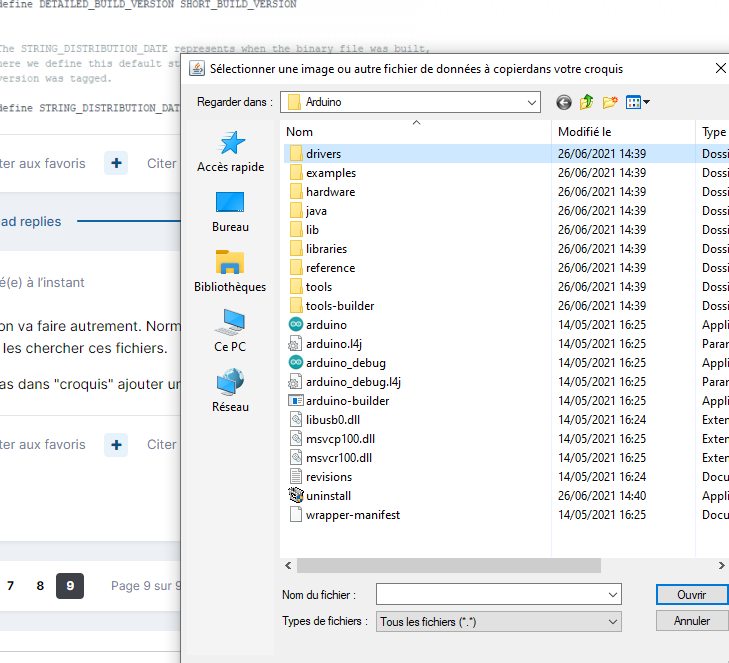The image size is (729, 663).
Task: Select Ce PC in the sidebar
Action: 230,331
